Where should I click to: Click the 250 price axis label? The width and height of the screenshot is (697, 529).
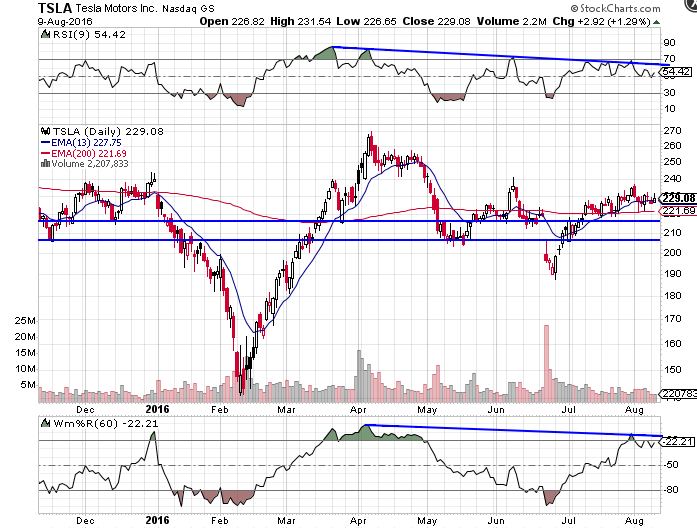pos(673,162)
